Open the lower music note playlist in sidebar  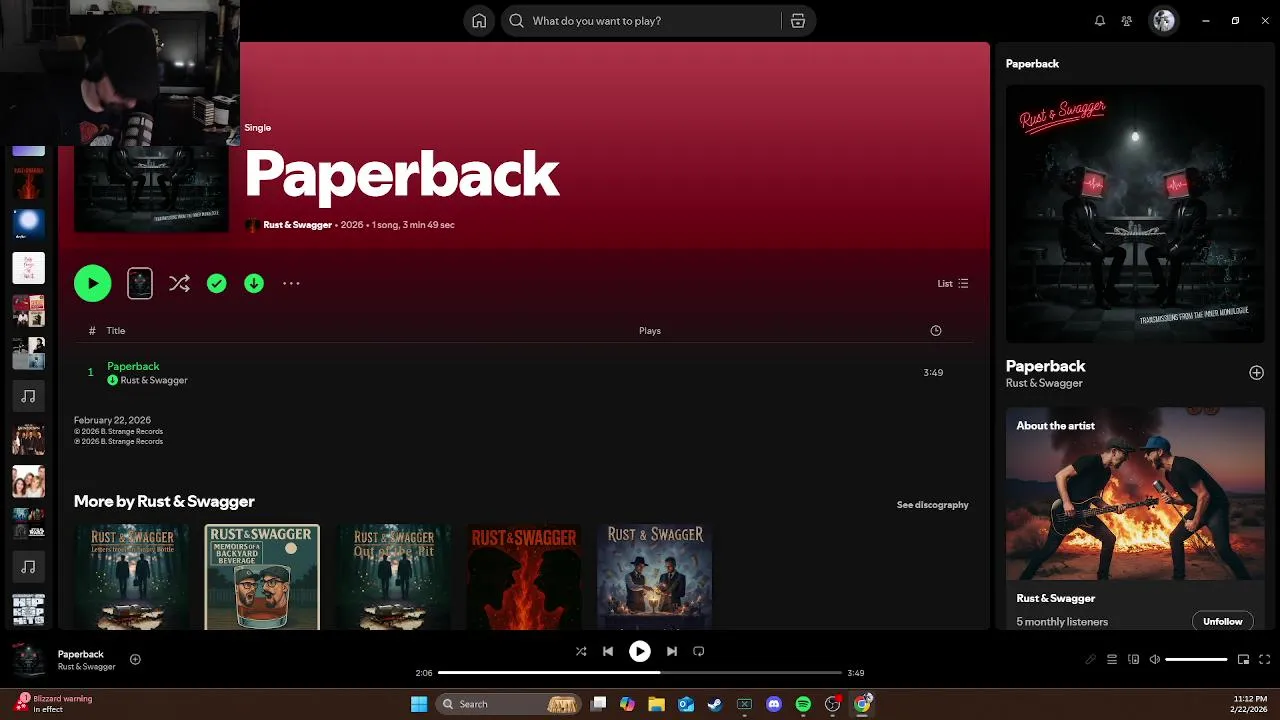(28, 567)
